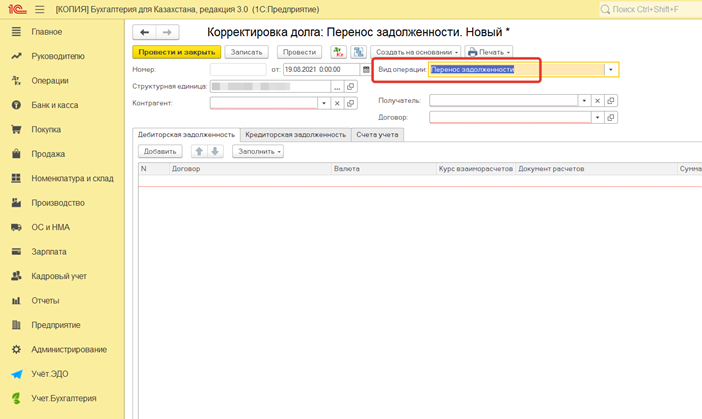Switch to Счета учета tab

pos(377,134)
